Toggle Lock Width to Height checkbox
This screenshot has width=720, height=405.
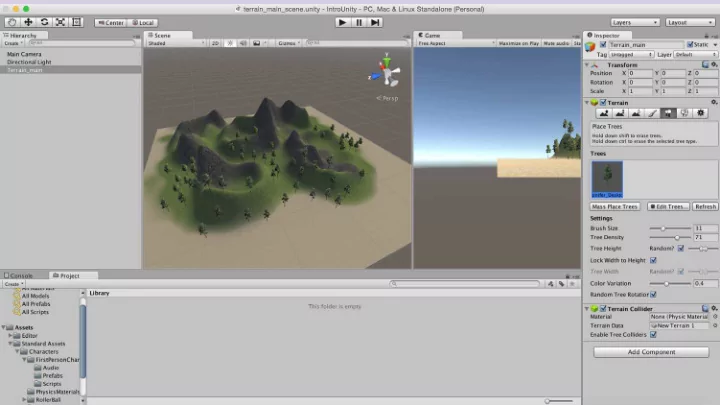coord(653,260)
